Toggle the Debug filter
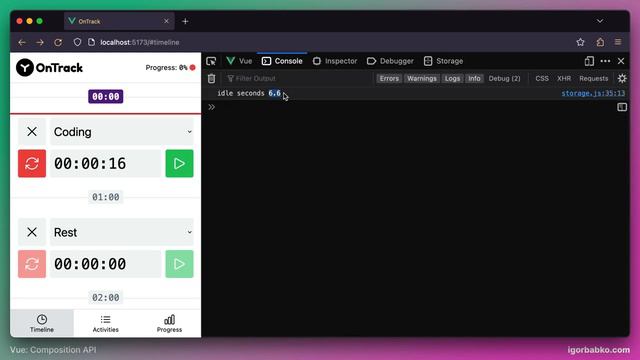Image resolution: width=640 pixels, height=360 pixels. (x=504, y=78)
